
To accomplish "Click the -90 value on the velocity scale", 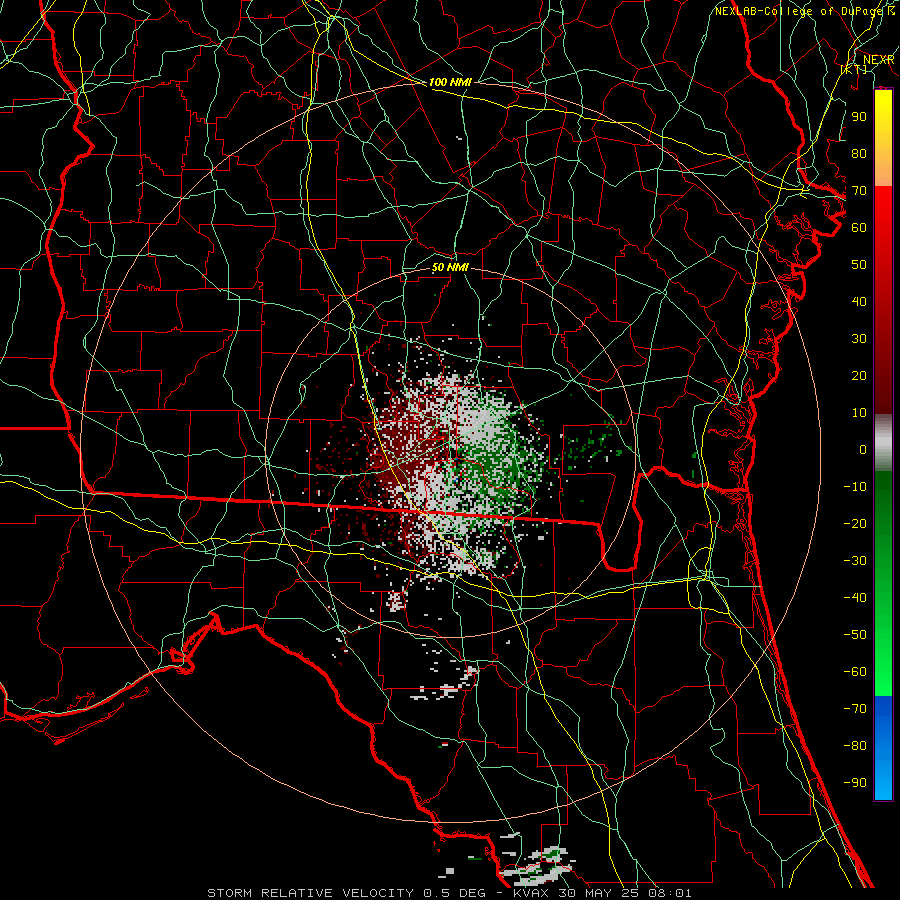I will [x=855, y=783].
